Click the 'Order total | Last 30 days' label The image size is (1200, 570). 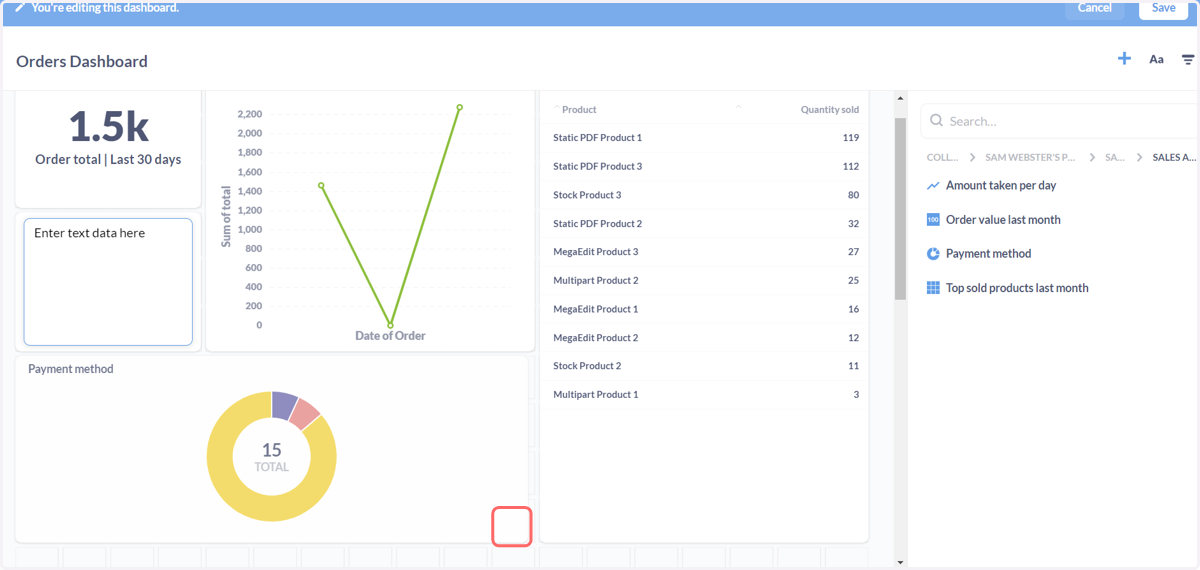(108, 159)
